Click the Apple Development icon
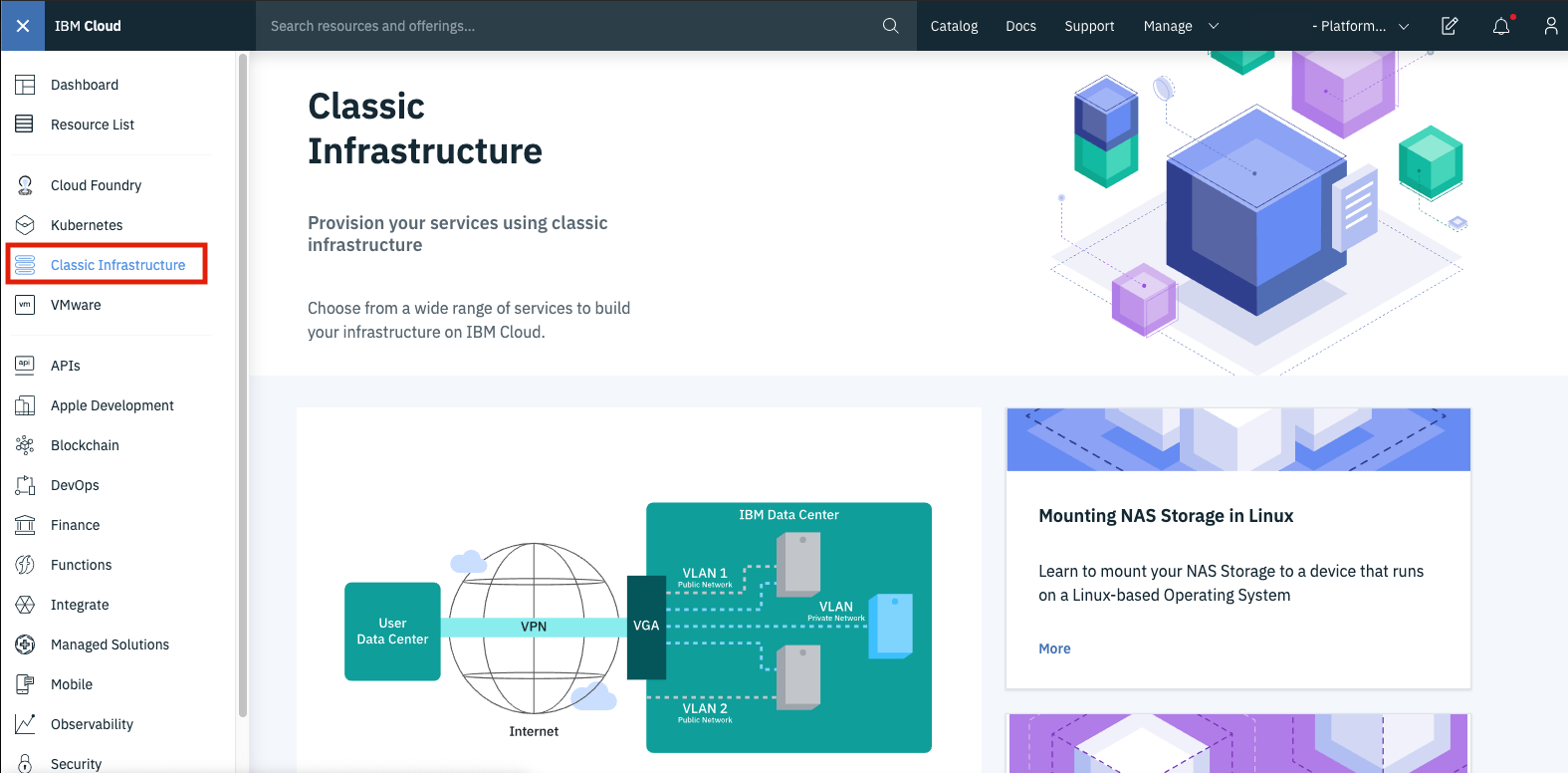Screen dimensions: 1568x773 pyautogui.click(x=25, y=405)
